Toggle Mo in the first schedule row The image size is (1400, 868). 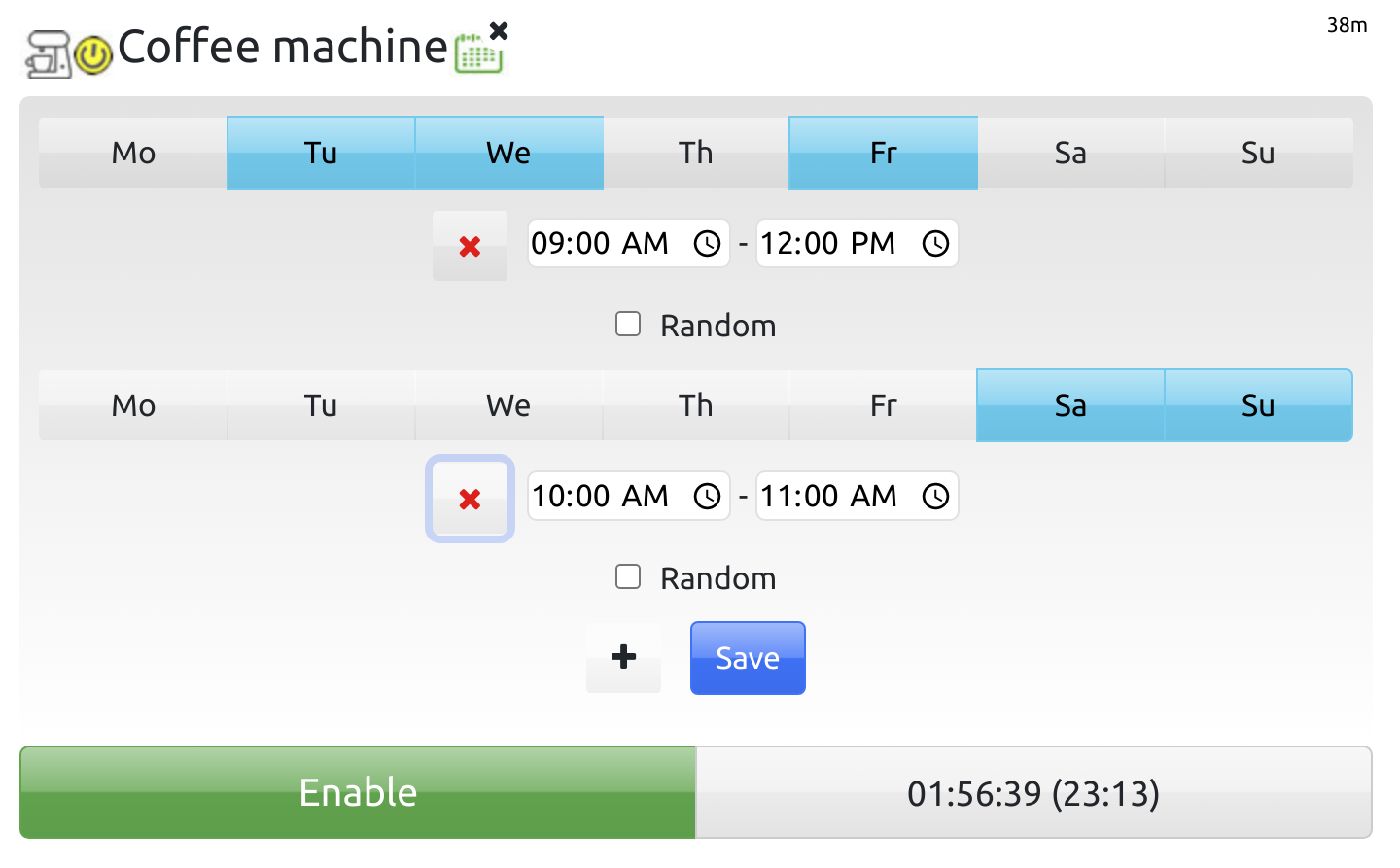[x=133, y=153]
